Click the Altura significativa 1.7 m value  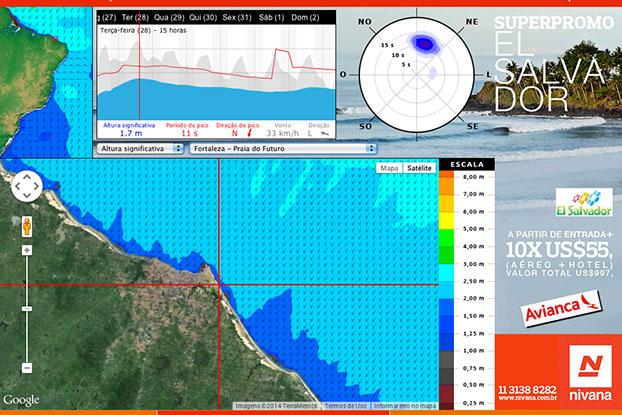[x=131, y=133]
